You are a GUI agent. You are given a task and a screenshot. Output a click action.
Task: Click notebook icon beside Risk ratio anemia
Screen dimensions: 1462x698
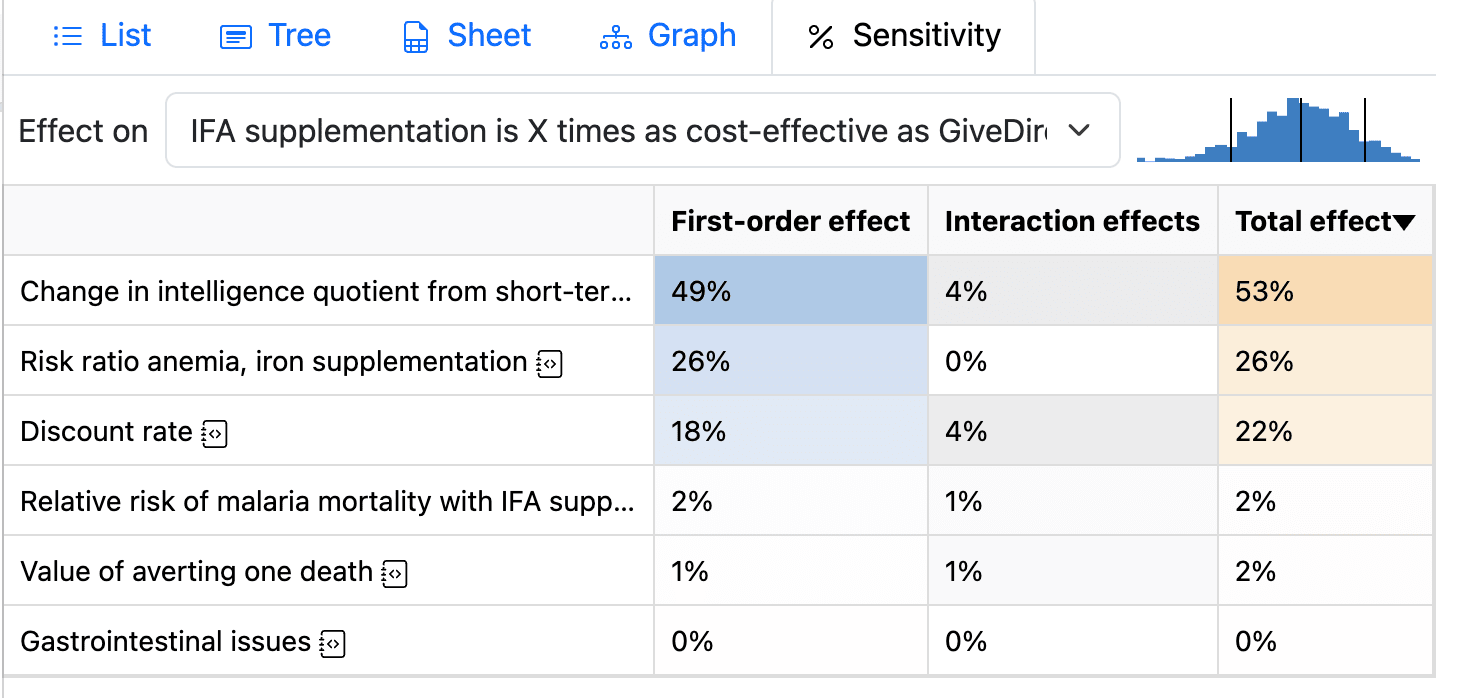(549, 363)
